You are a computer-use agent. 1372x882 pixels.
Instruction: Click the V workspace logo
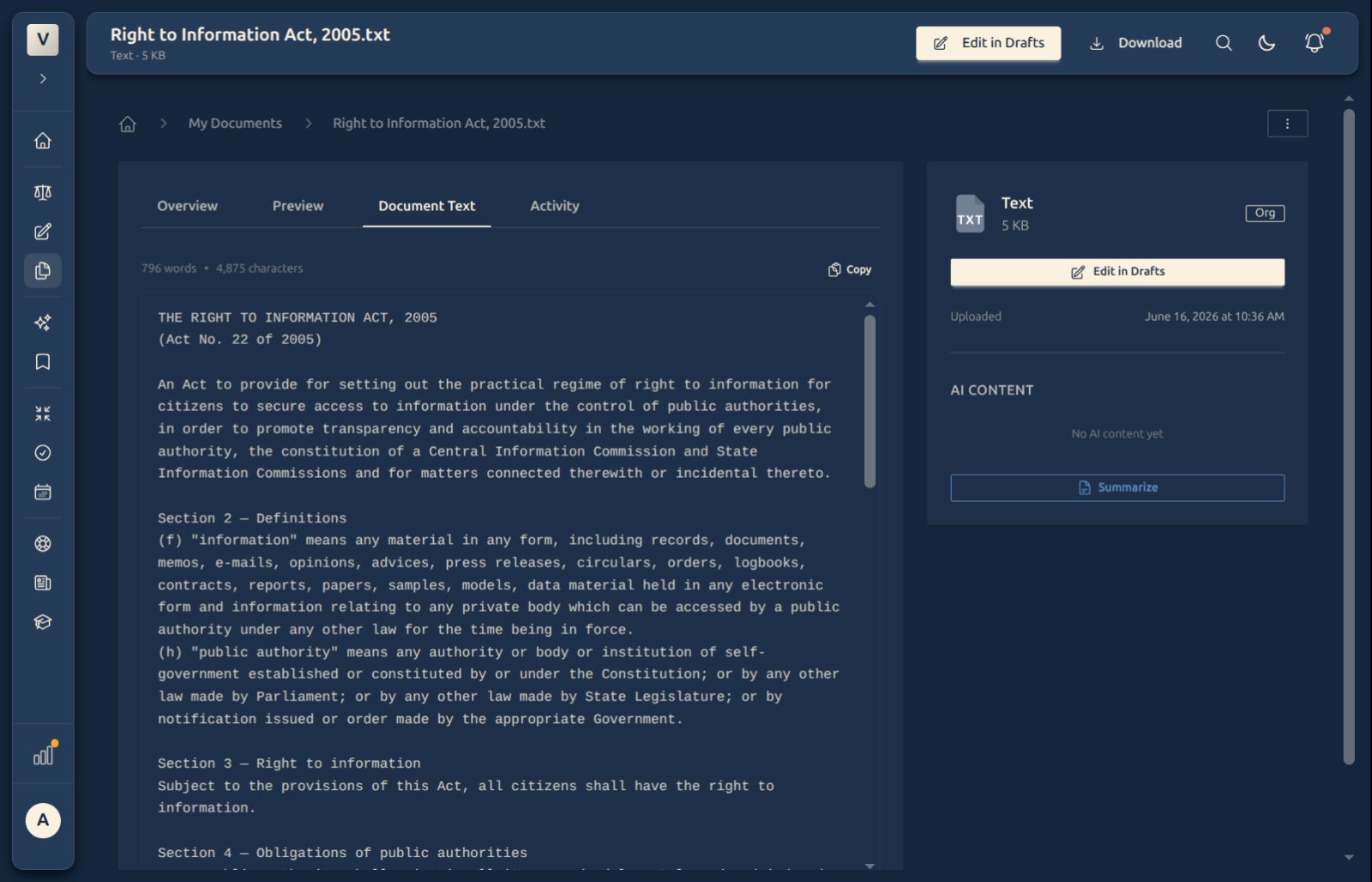click(x=43, y=39)
